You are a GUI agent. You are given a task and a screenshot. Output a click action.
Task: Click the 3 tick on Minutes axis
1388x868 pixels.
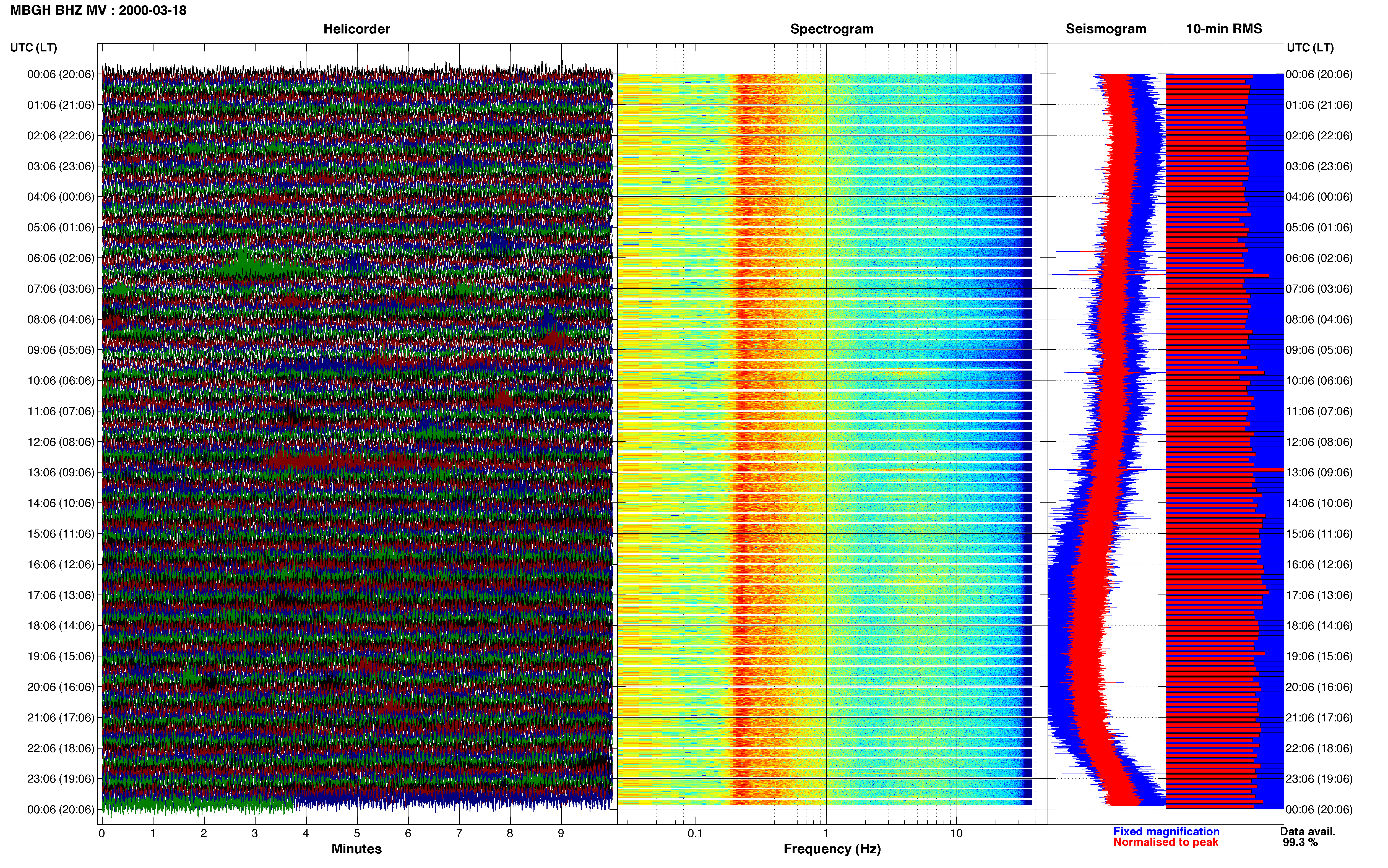click(x=255, y=833)
